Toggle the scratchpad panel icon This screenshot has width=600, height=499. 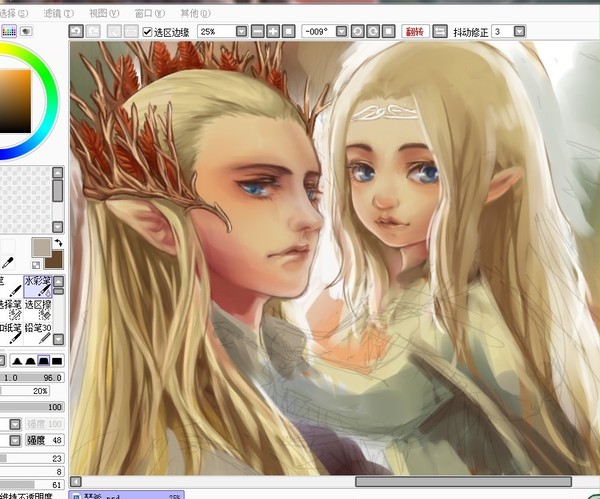pyautogui.click(x=26, y=31)
